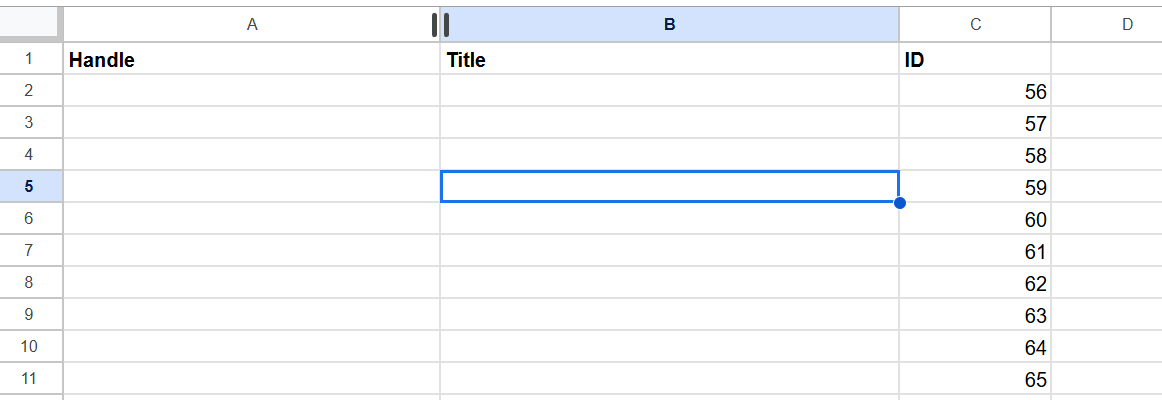Select row 8 header
1162x400 pixels.
(30, 283)
